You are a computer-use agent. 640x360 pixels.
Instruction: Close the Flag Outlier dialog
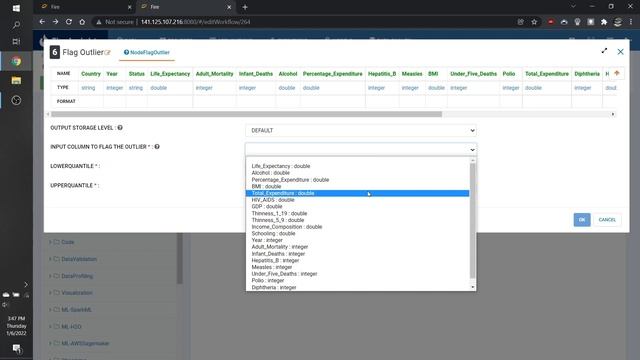click(x=620, y=52)
